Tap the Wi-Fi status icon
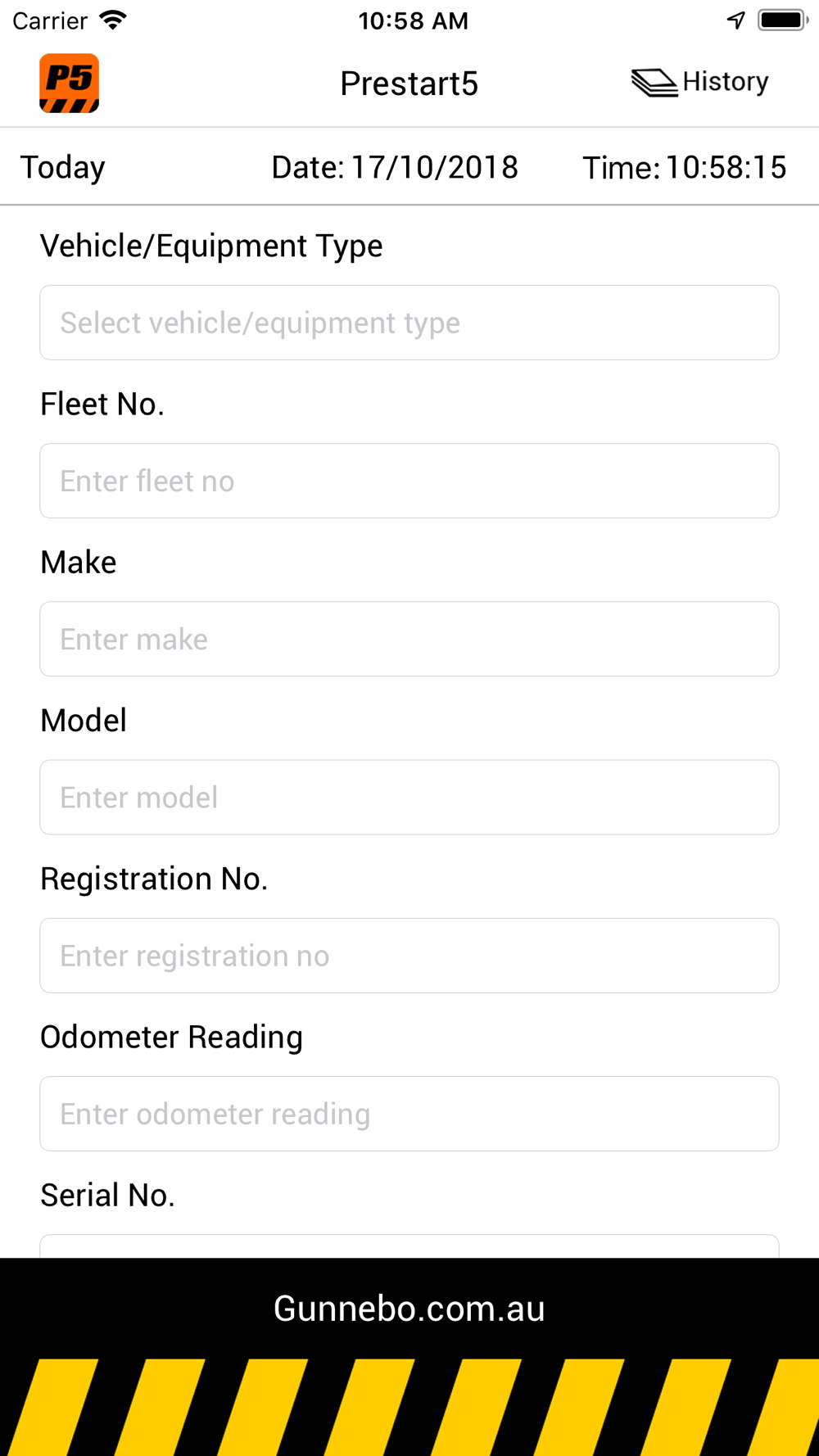 [x=113, y=20]
